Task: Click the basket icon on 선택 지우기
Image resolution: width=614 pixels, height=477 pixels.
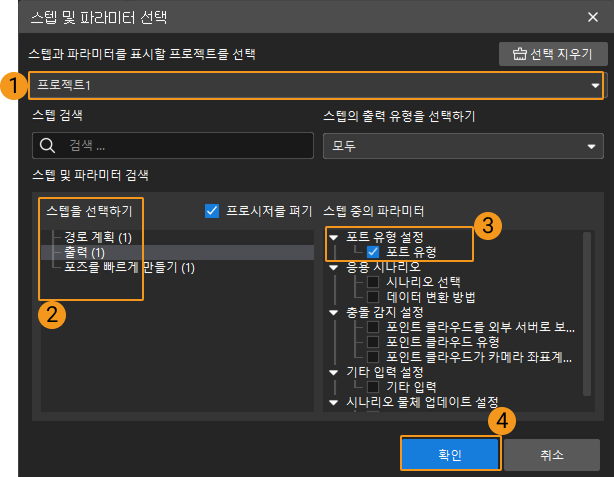Action: click(520, 54)
